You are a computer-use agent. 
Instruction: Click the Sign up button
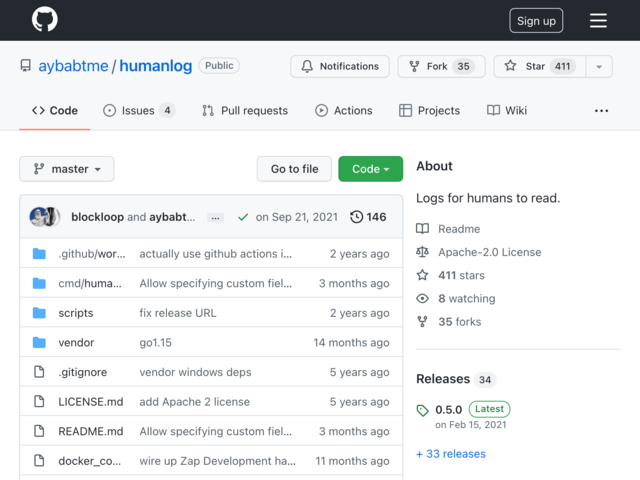pos(536,20)
